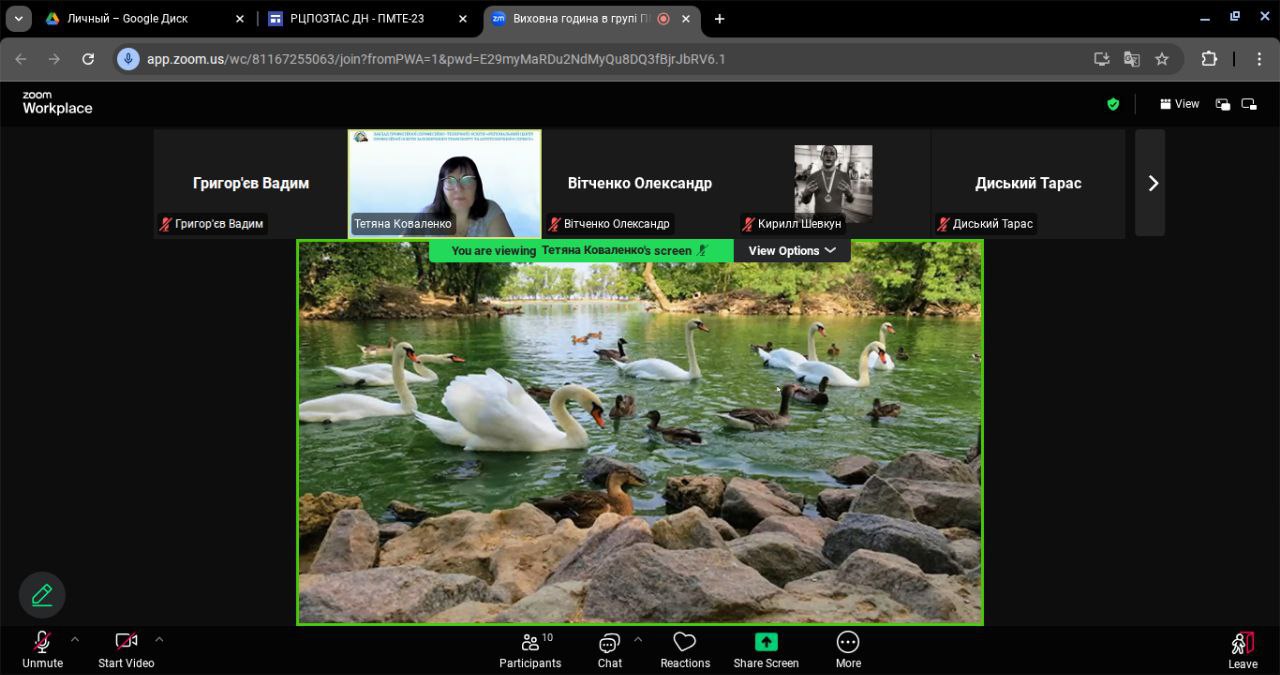Unmute the microphone
The width and height of the screenshot is (1280, 675).
[x=42, y=650]
